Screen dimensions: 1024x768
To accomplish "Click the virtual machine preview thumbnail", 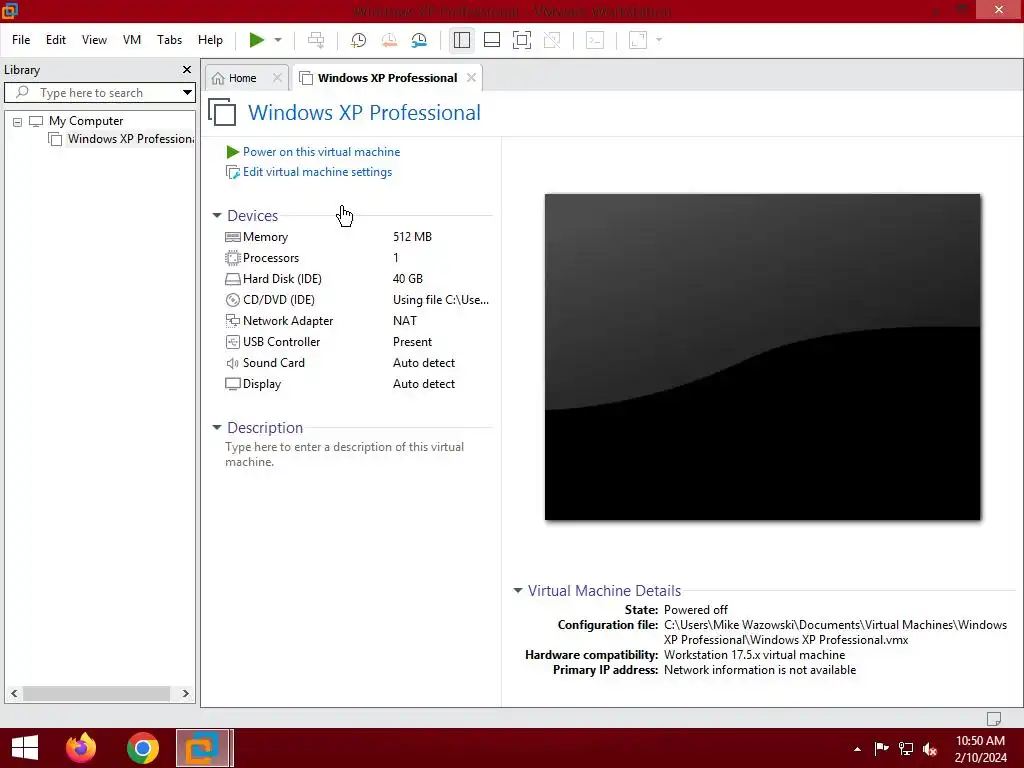I will [x=762, y=357].
